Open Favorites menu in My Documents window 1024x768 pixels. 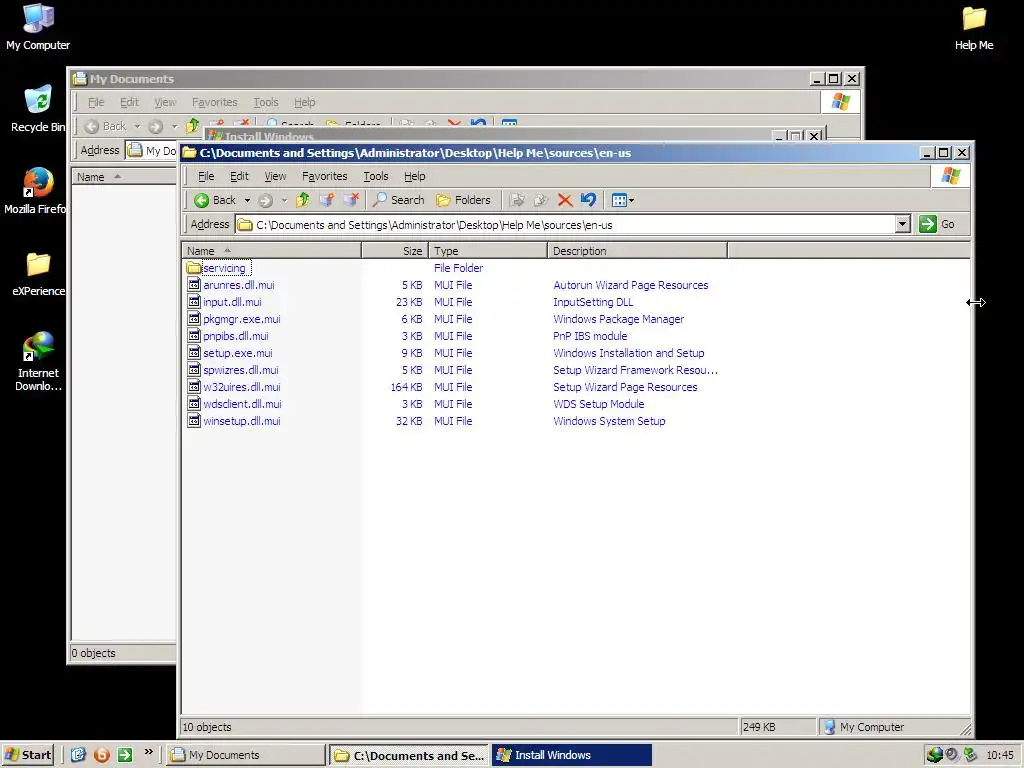click(x=214, y=102)
